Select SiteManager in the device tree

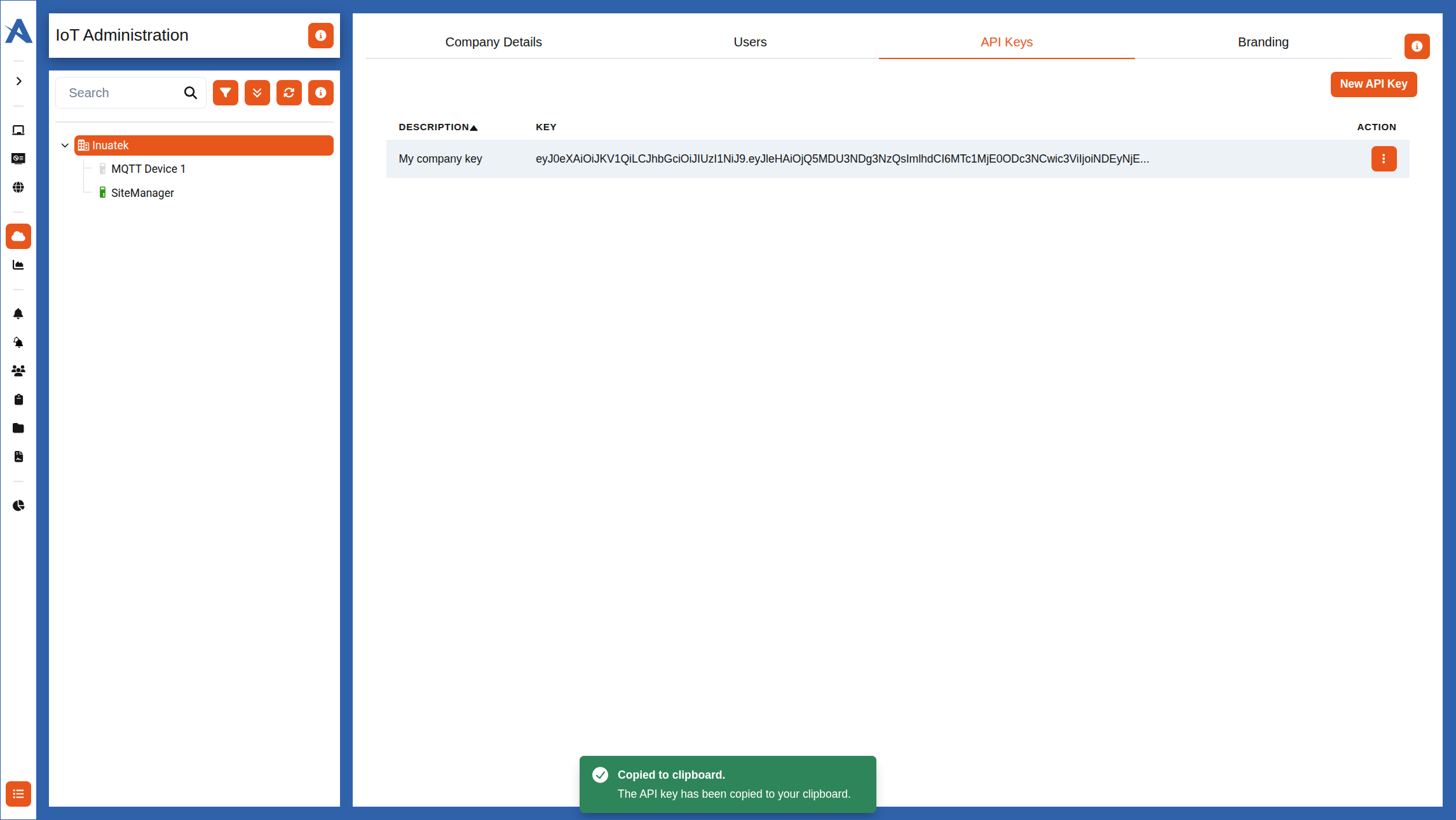click(142, 193)
